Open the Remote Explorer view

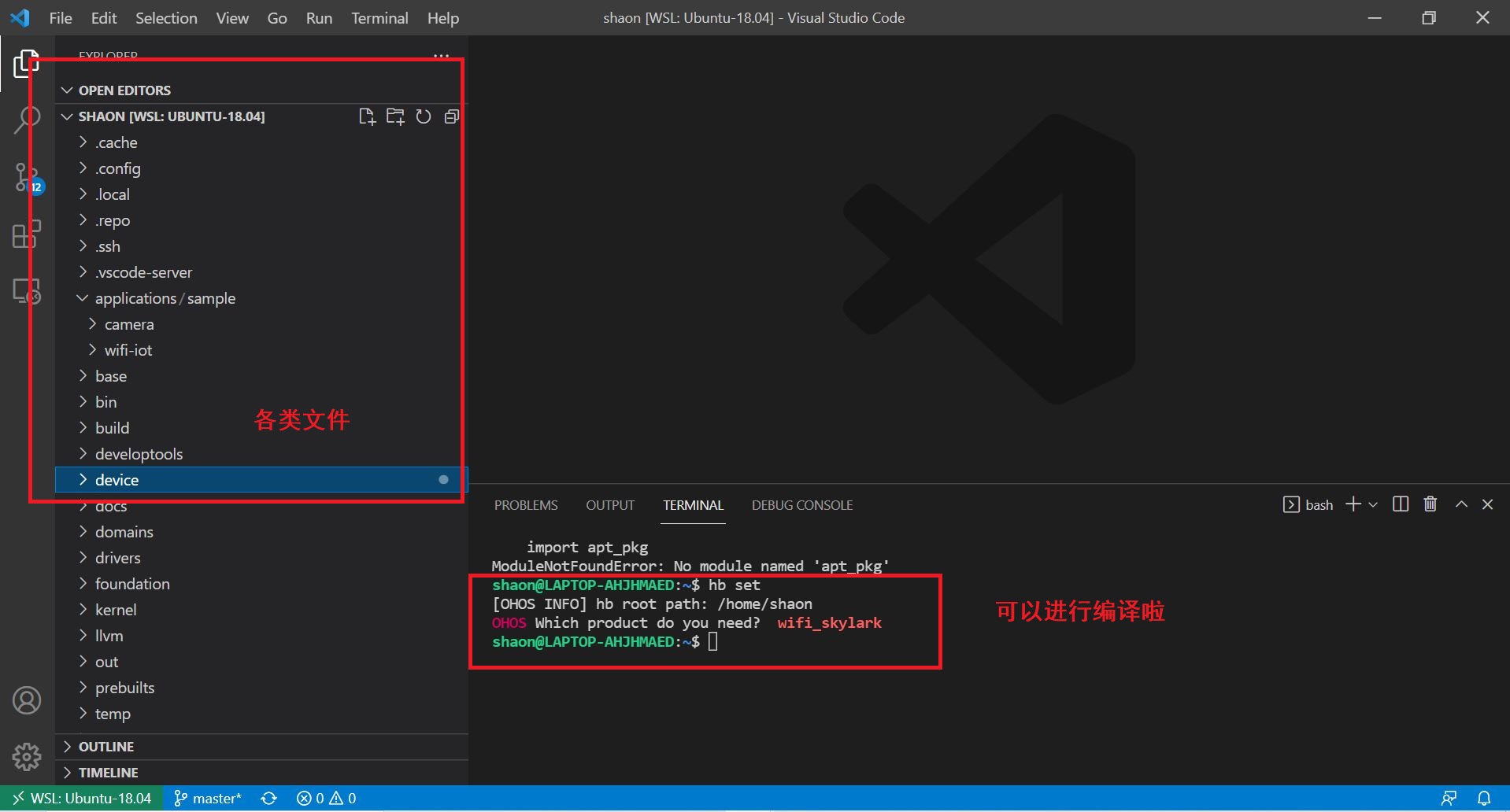26,291
